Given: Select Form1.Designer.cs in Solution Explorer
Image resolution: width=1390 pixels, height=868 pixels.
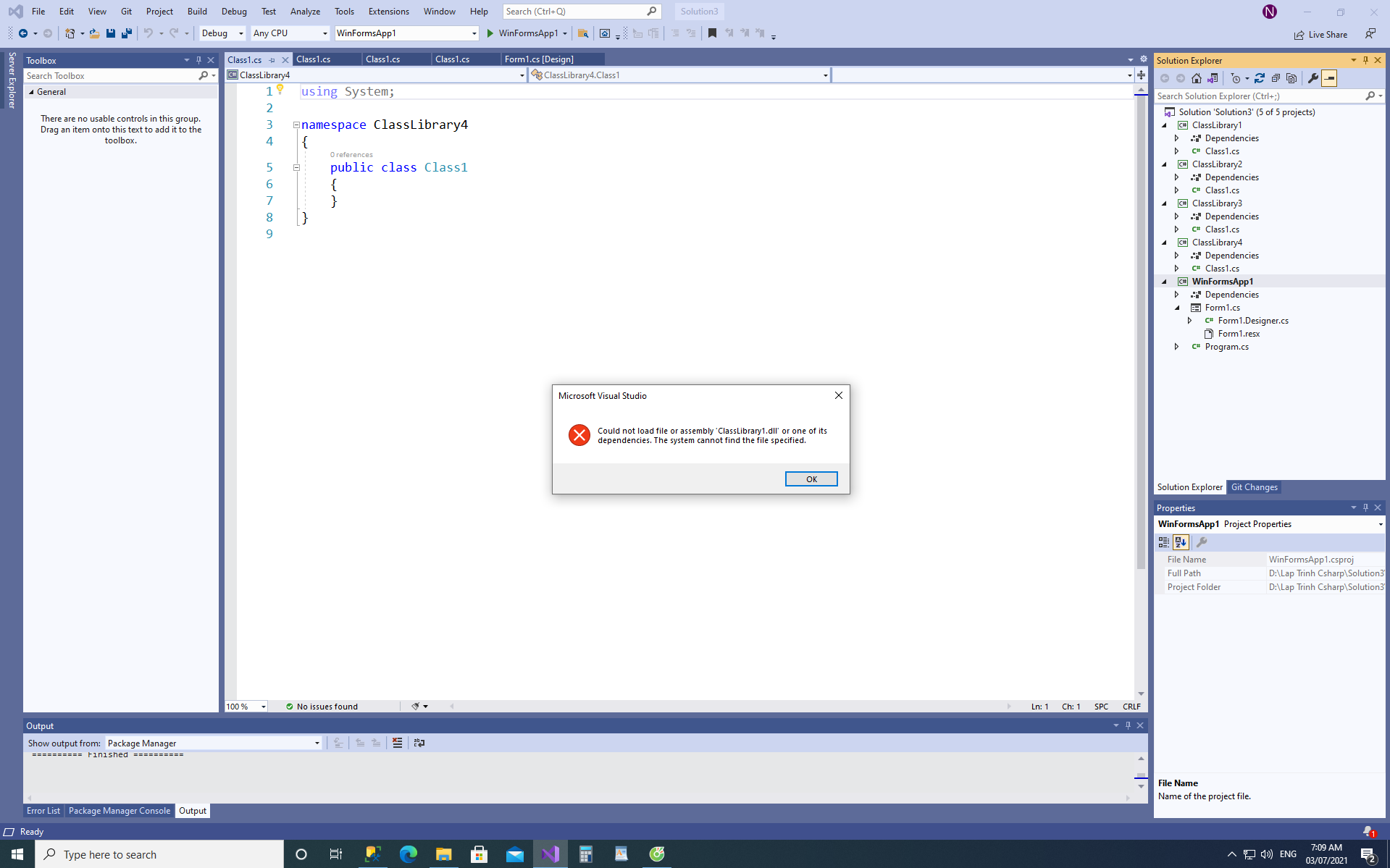Looking at the screenshot, I should point(1252,321).
